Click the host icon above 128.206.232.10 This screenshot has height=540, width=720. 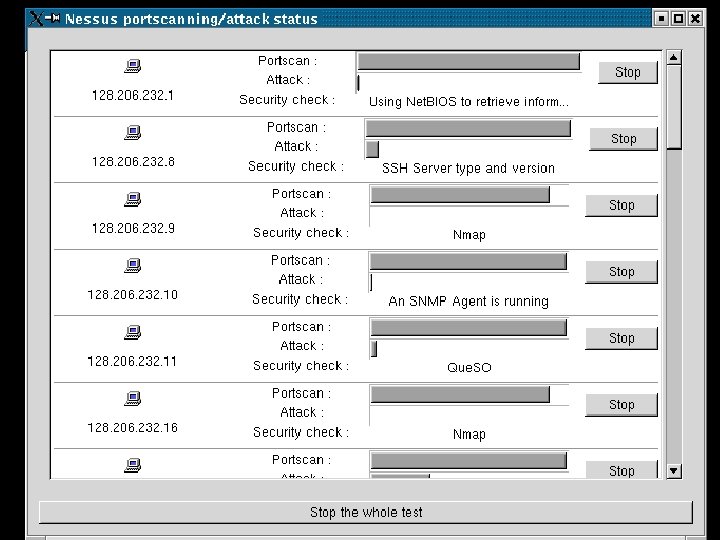tap(133, 265)
